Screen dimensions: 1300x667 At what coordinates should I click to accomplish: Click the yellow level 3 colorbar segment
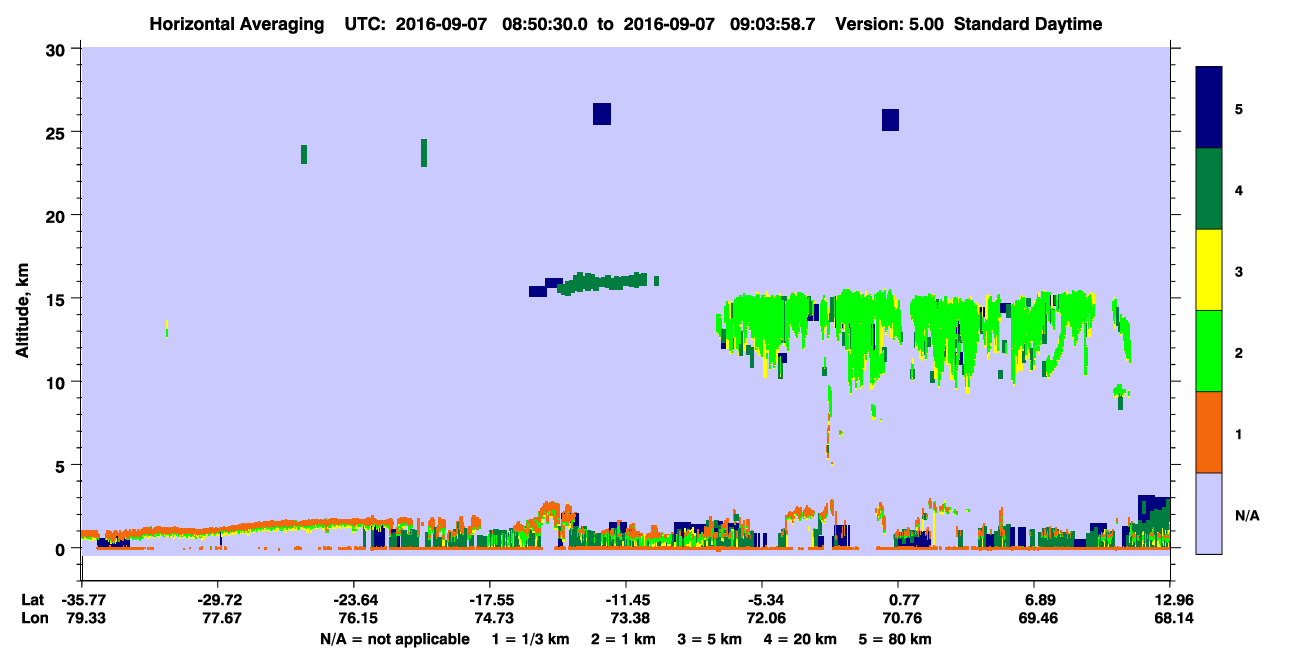pyautogui.click(x=1209, y=270)
